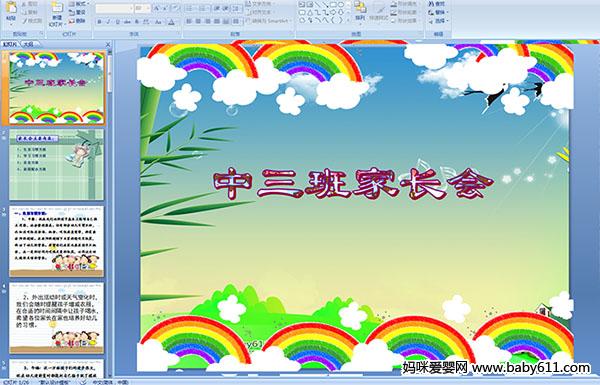Click the Clear Formatting icon
This screenshot has width=600, height=385.
pyautogui.click(x=176, y=8)
